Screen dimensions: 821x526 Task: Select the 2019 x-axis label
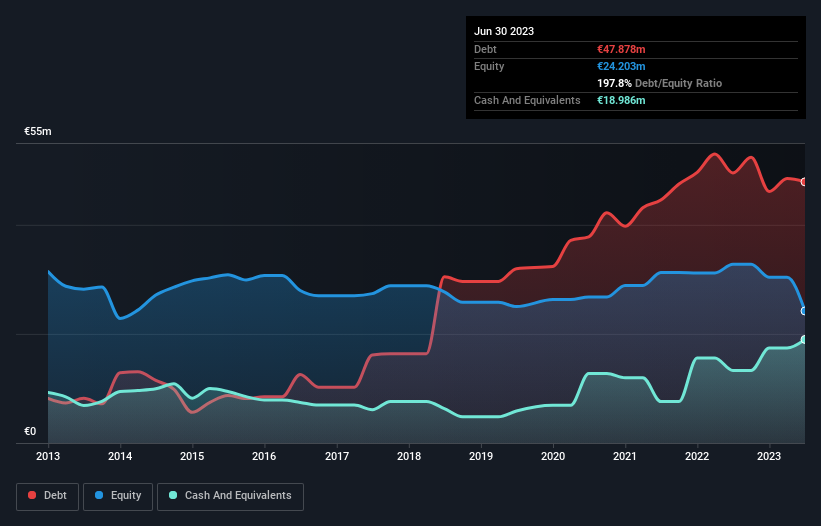click(x=481, y=456)
